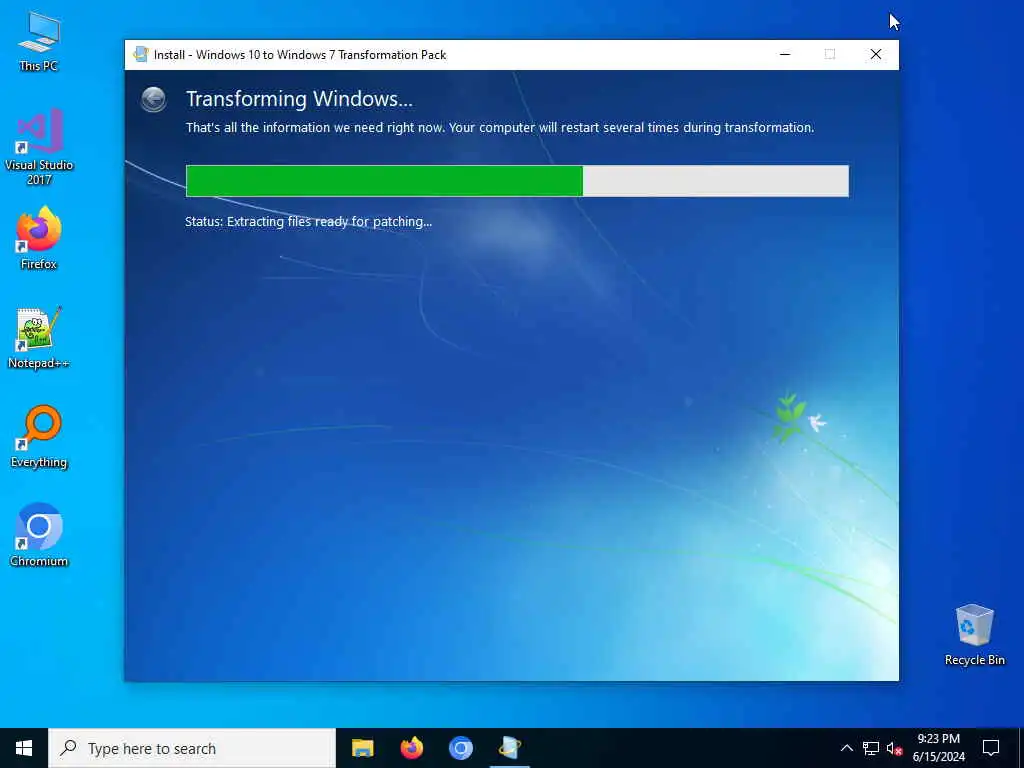The image size is (1024, 768).
Task: Open File Explorer from the taskbar
Action: [362, 748]
